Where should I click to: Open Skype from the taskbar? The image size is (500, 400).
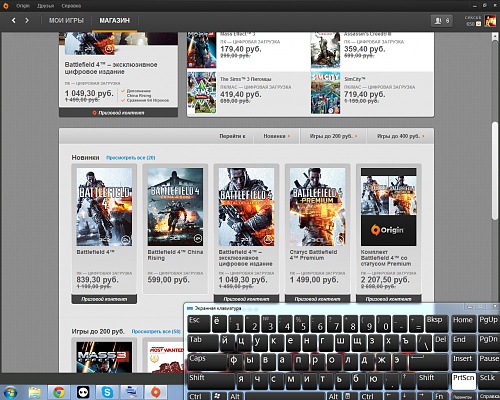tap(107, 392)
